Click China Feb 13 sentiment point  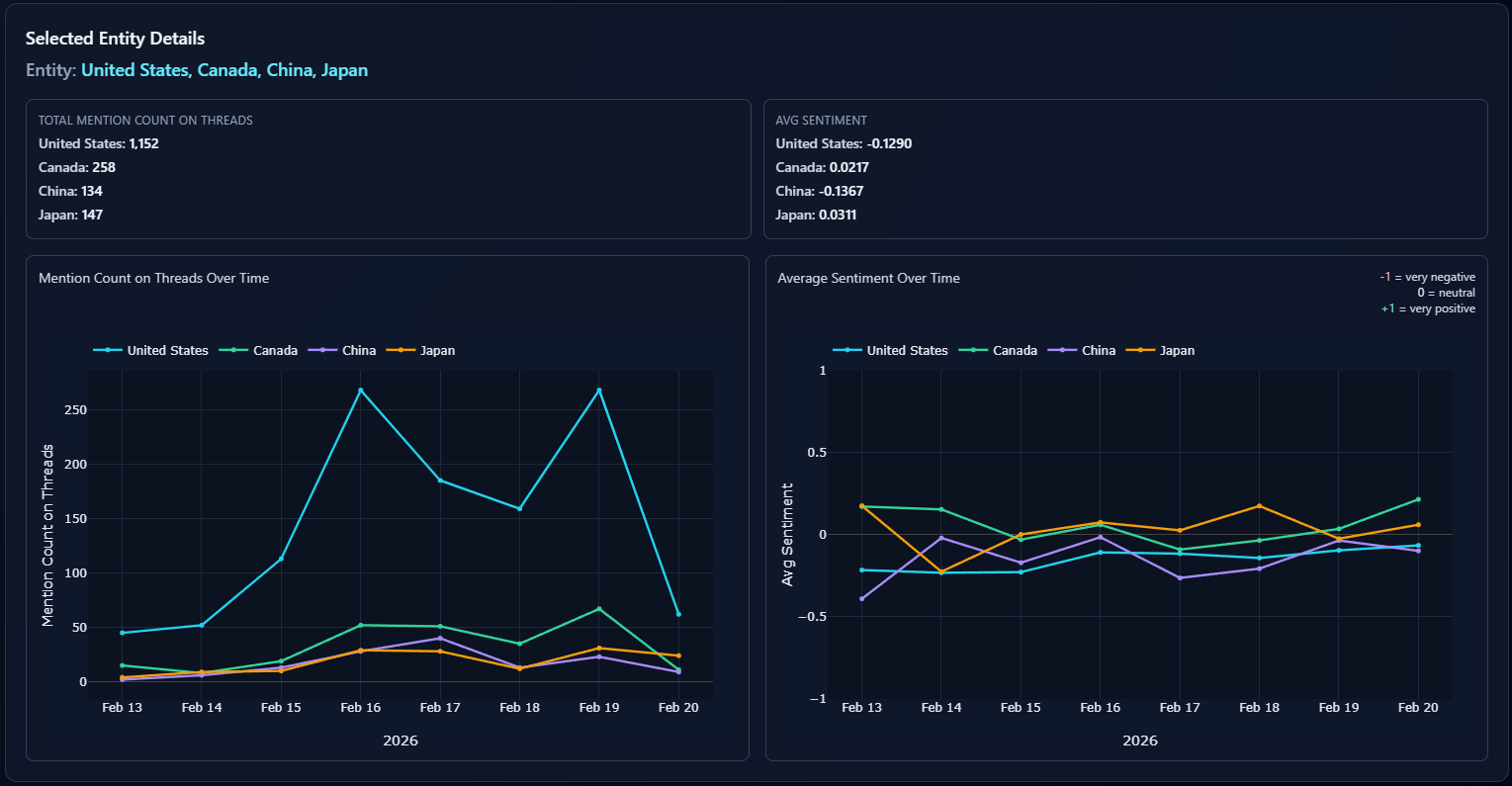pos(861,598)
